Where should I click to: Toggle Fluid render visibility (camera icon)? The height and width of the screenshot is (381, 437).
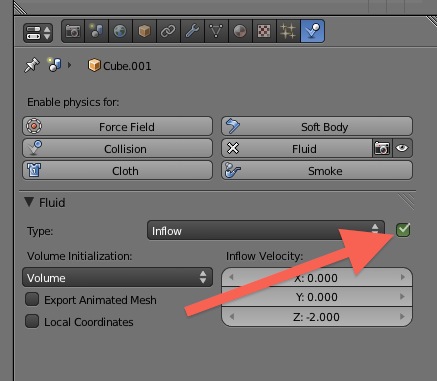pyautogui.click(x=382, y=148)
